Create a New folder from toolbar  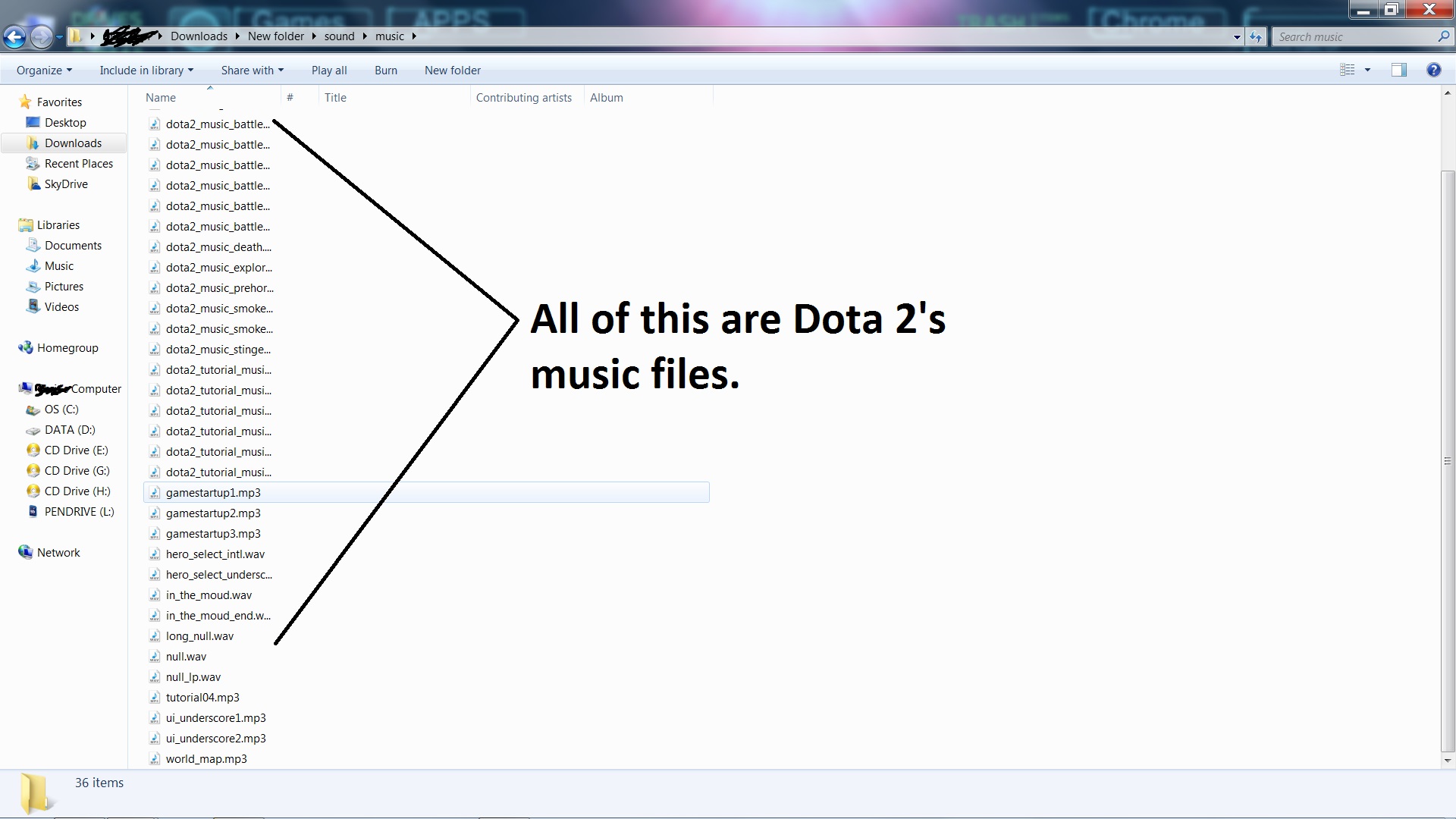[x=452, y=71]
